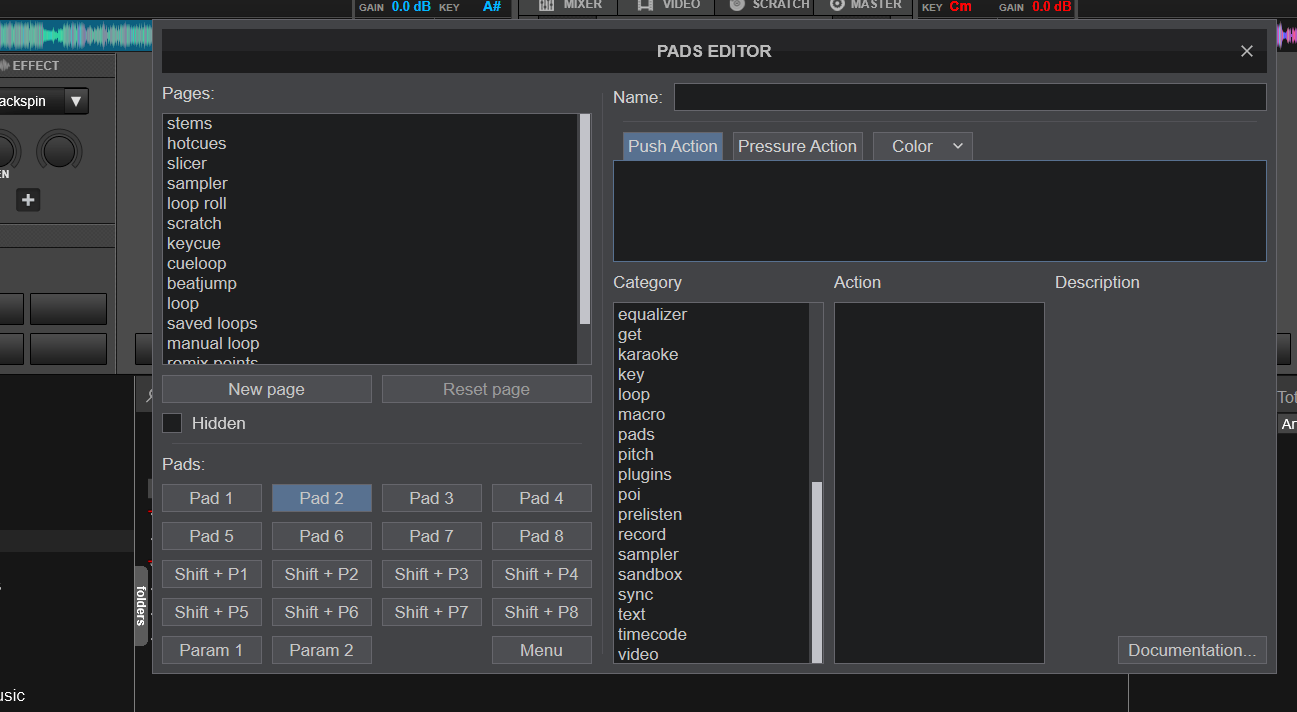
Task: Choose the equalizer category
Action: (711, 315)
